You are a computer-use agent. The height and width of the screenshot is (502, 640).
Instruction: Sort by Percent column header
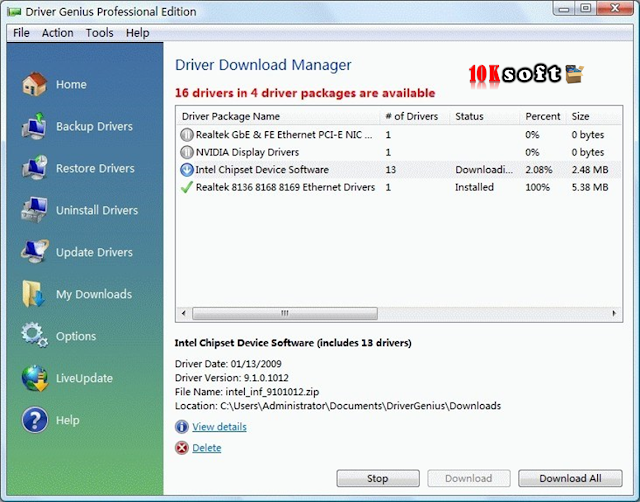point(542,116)
